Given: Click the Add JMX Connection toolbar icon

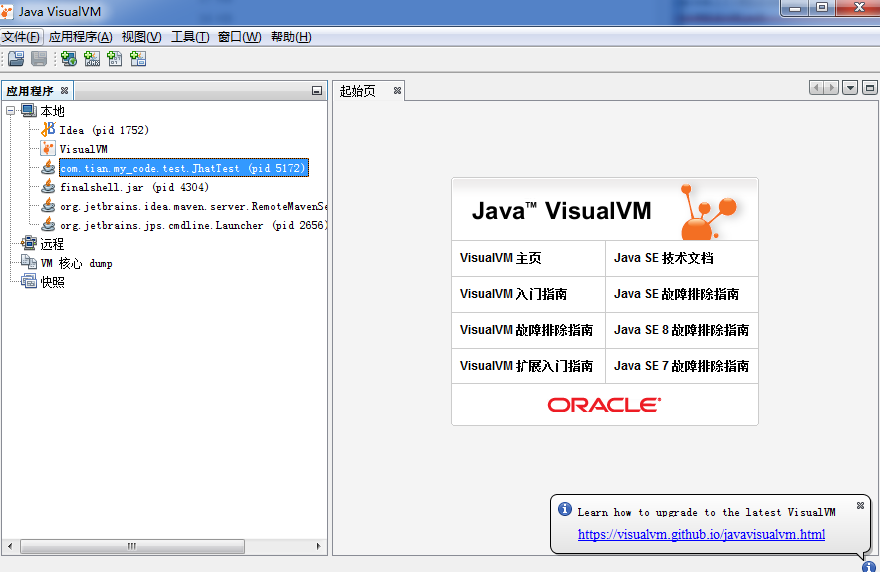Looking at the screenshot, I should point(92,59).
